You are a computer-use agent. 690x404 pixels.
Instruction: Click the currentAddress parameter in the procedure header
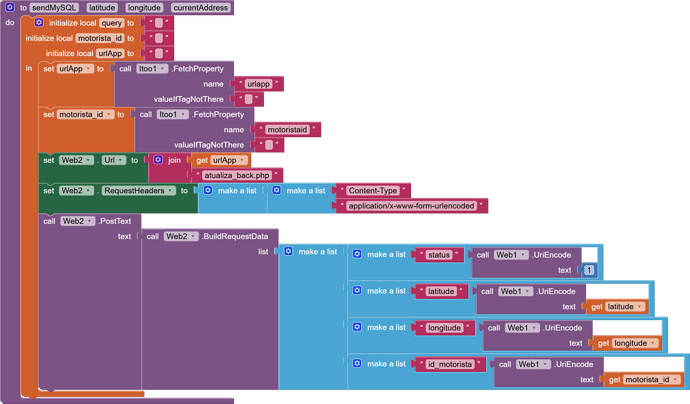pyautogui.click(x=201, y=7)
